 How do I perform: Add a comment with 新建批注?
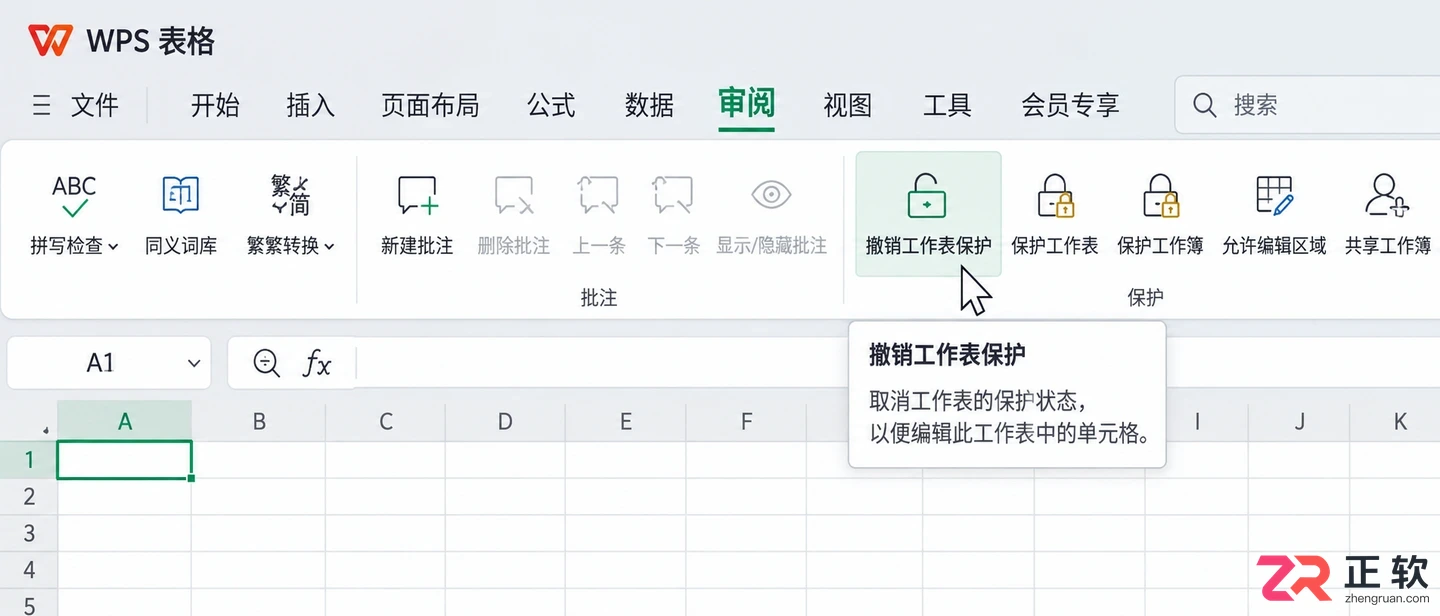(x=417, y=214)
